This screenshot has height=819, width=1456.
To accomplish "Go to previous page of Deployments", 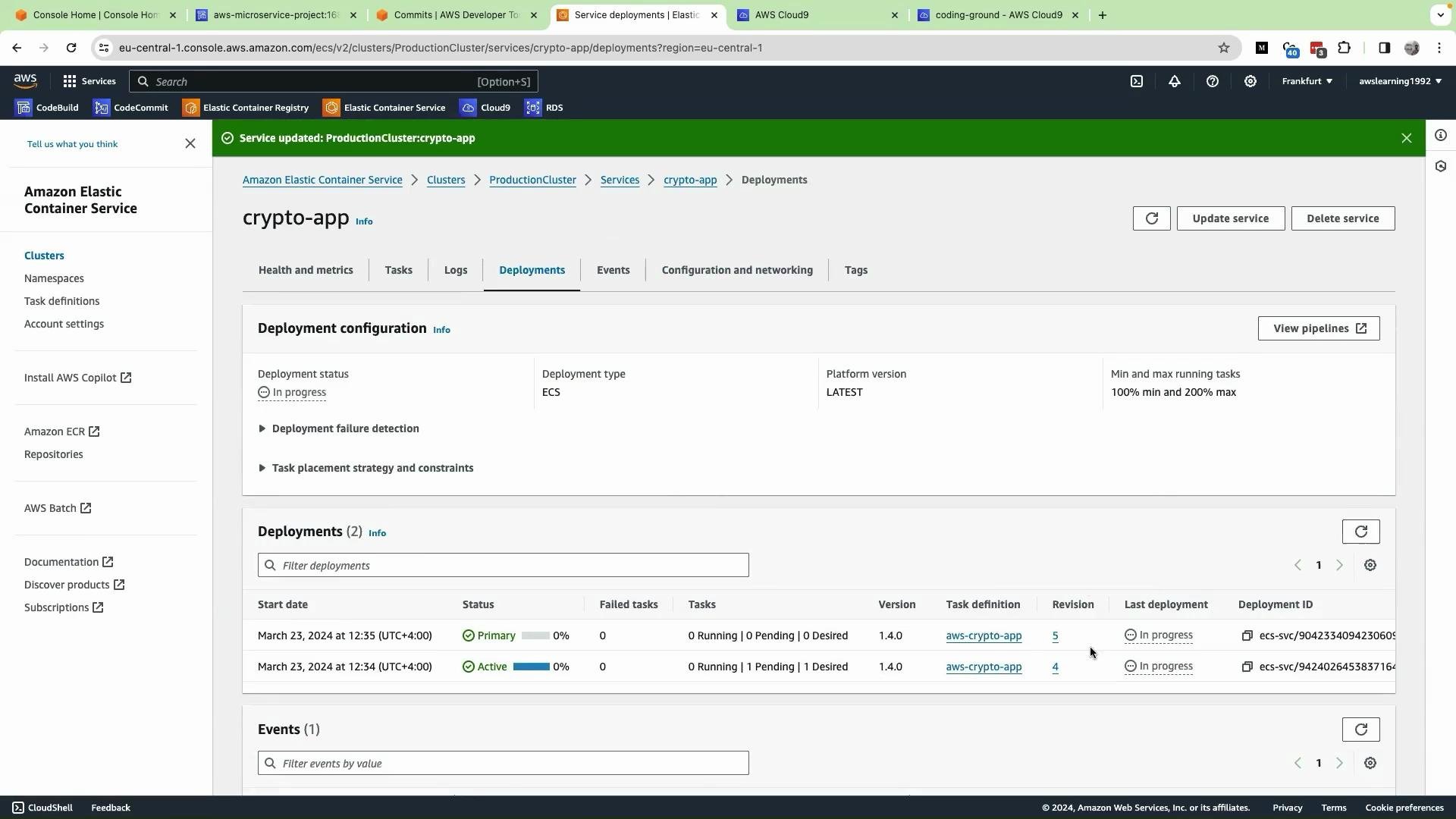I will [x=1298, y=565].
